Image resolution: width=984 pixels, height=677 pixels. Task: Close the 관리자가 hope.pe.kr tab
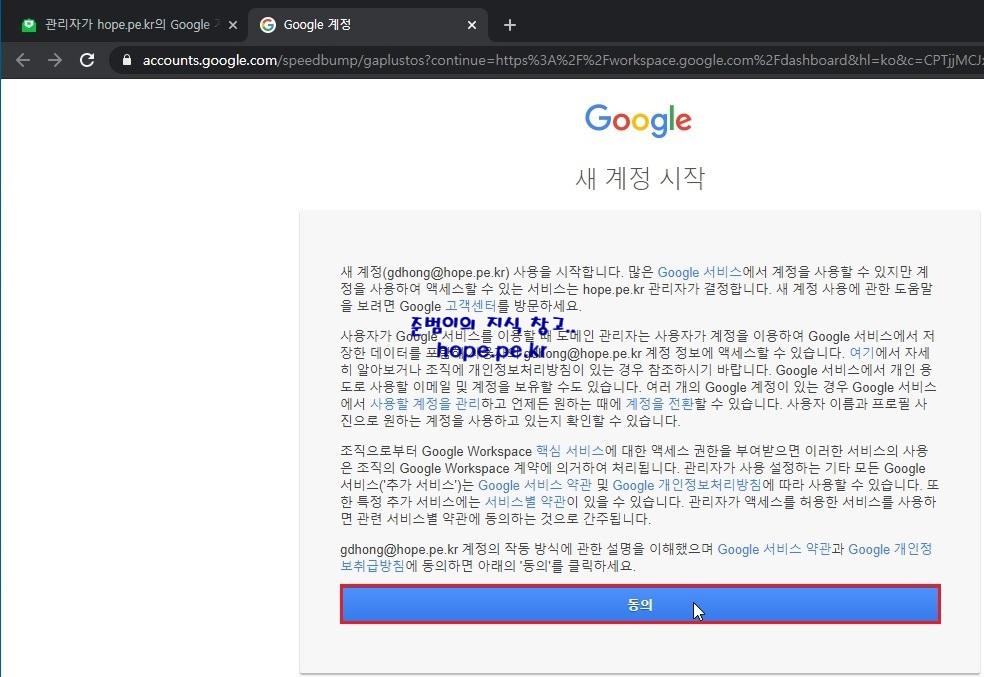pyautogui.click(x=233, y=25)
